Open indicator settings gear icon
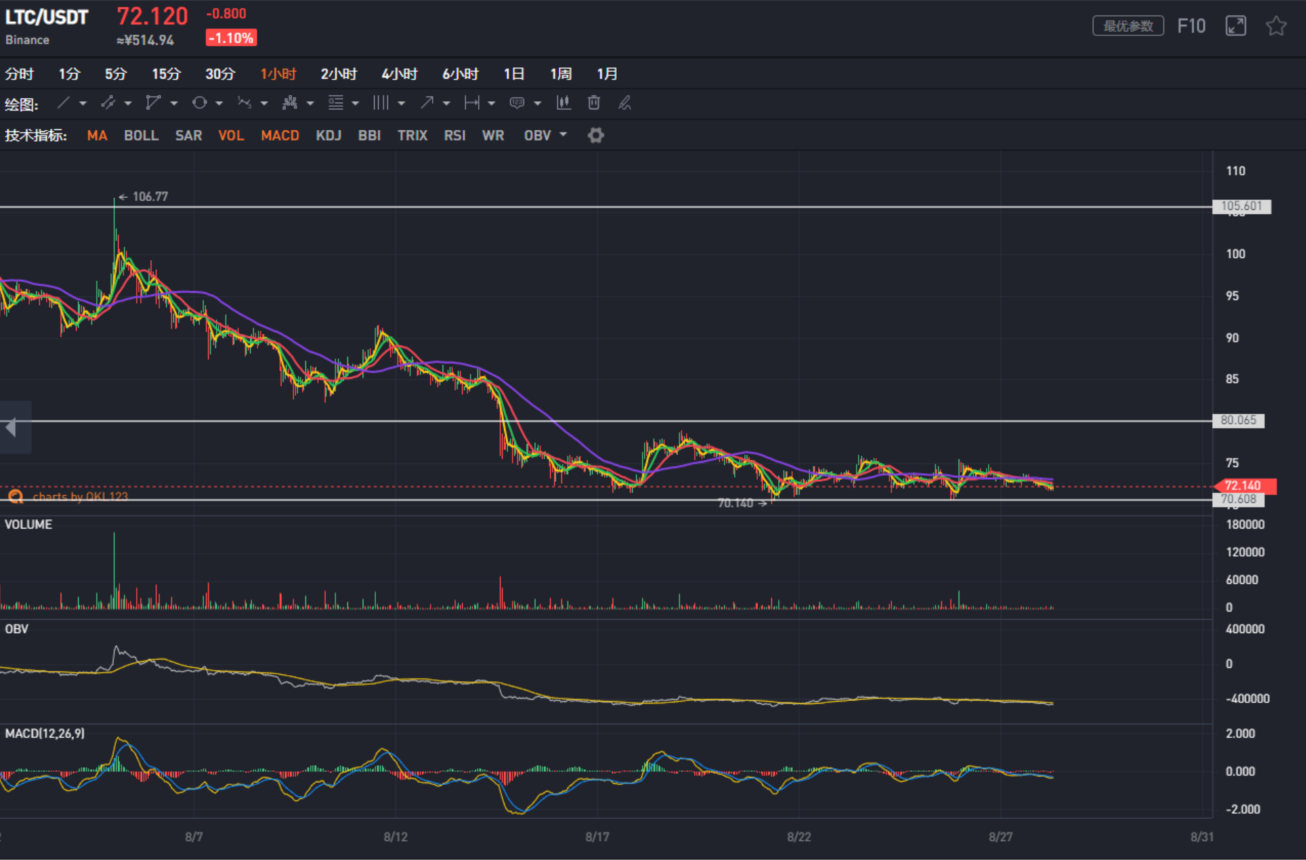 596,135
